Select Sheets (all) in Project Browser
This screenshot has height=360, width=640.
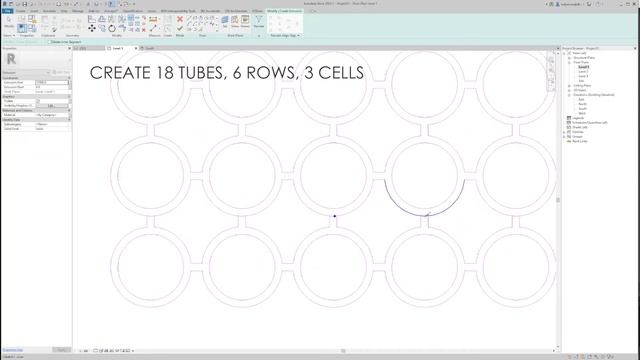580,127
